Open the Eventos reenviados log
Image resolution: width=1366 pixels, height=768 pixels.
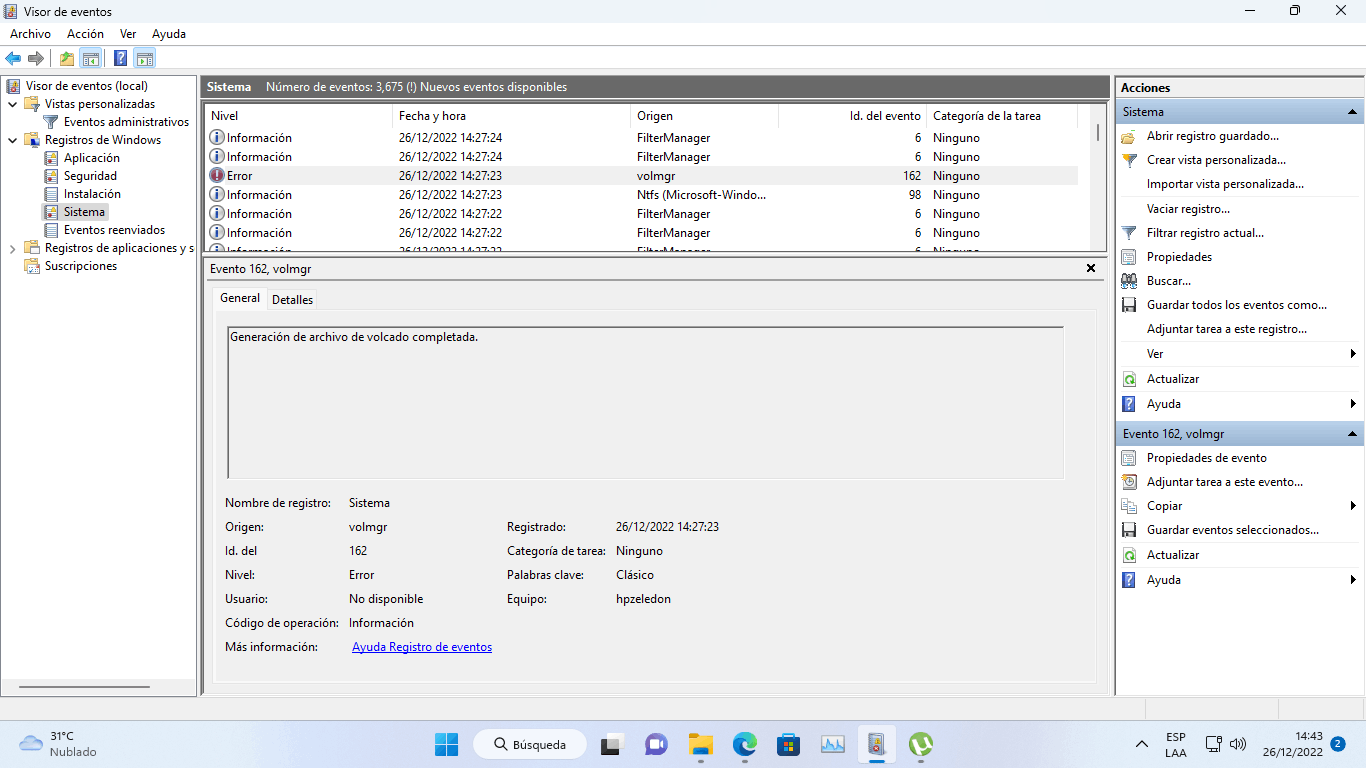click(x=114, y=230)
